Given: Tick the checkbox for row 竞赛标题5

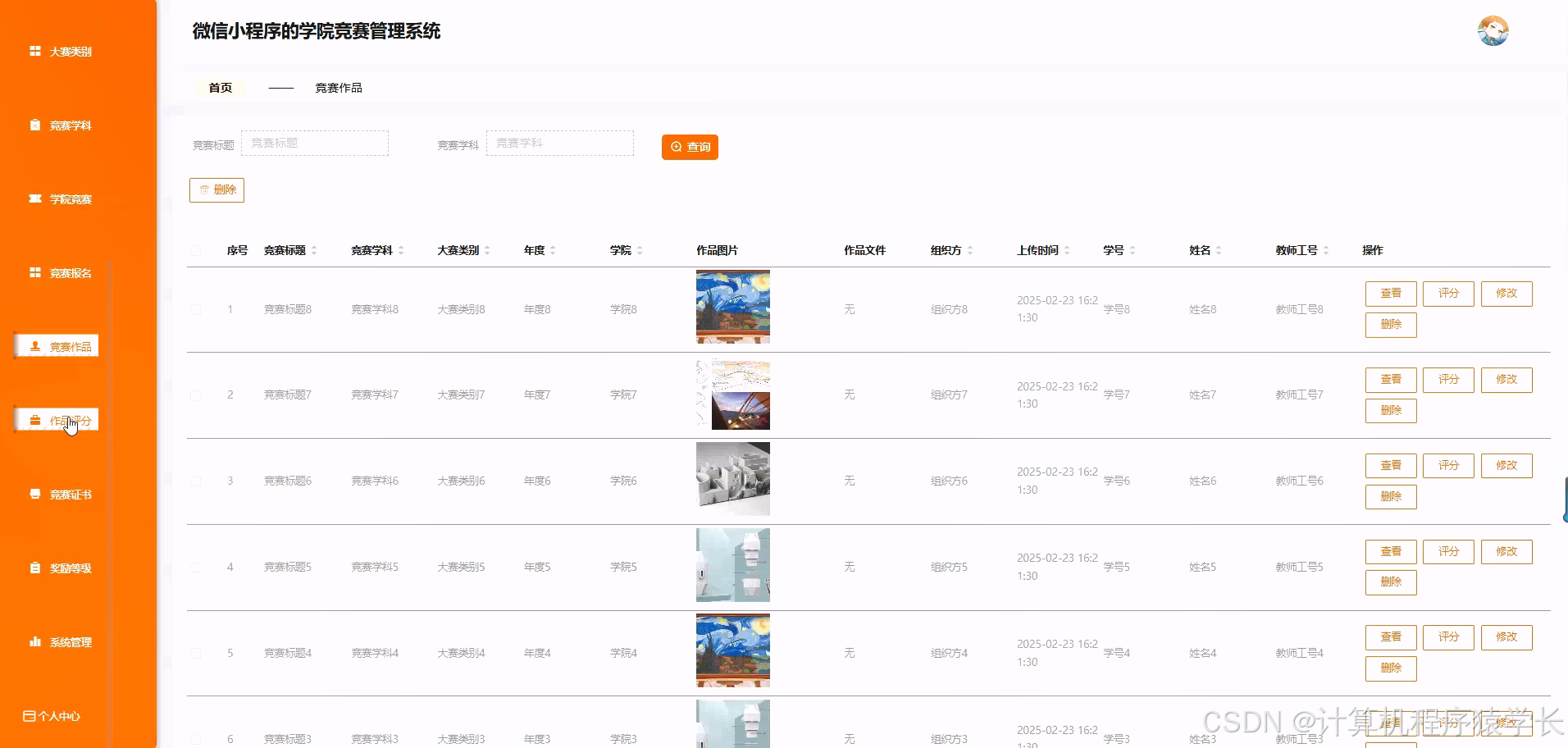Looking at the screenshot, I should pyautogui.click(x=195, y=568).
